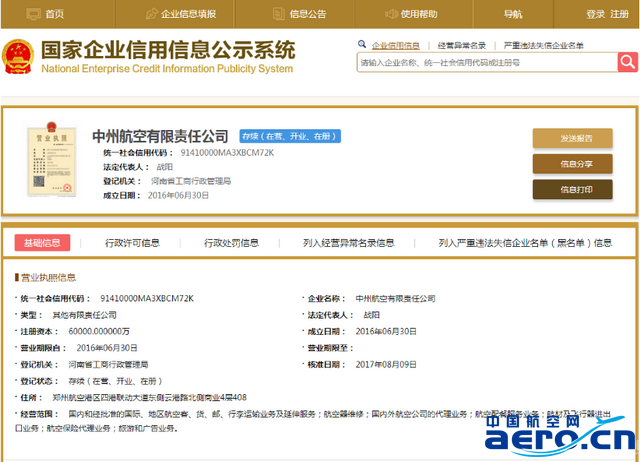Click the document icon beside 信息公告

(x=278, y=14)
